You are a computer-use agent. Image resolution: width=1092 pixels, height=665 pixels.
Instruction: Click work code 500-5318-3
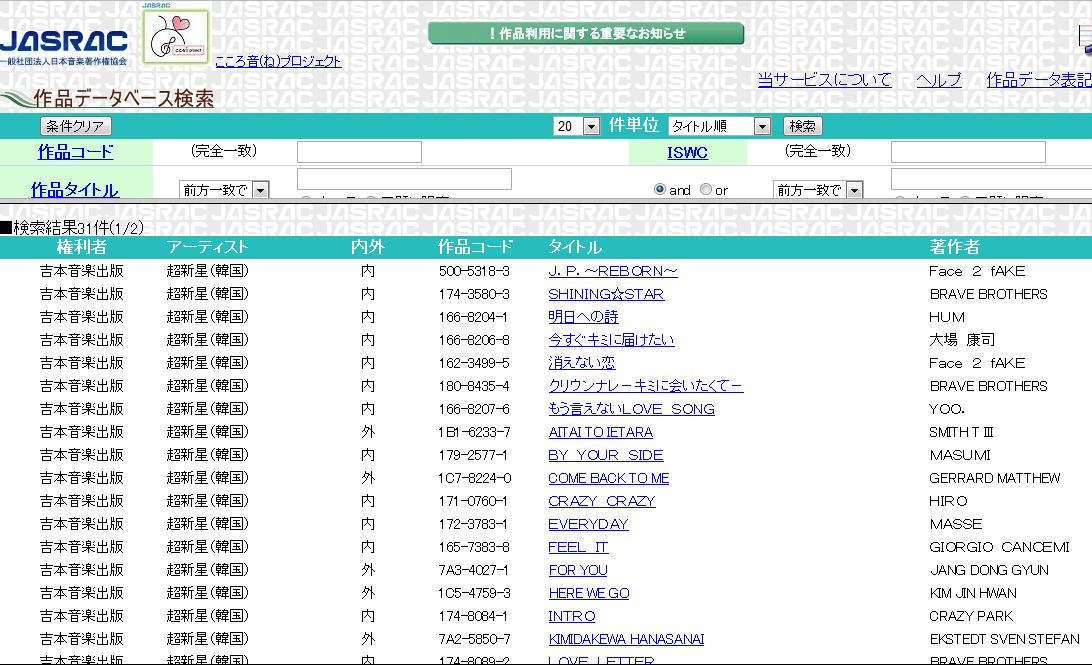coord(474,271)
